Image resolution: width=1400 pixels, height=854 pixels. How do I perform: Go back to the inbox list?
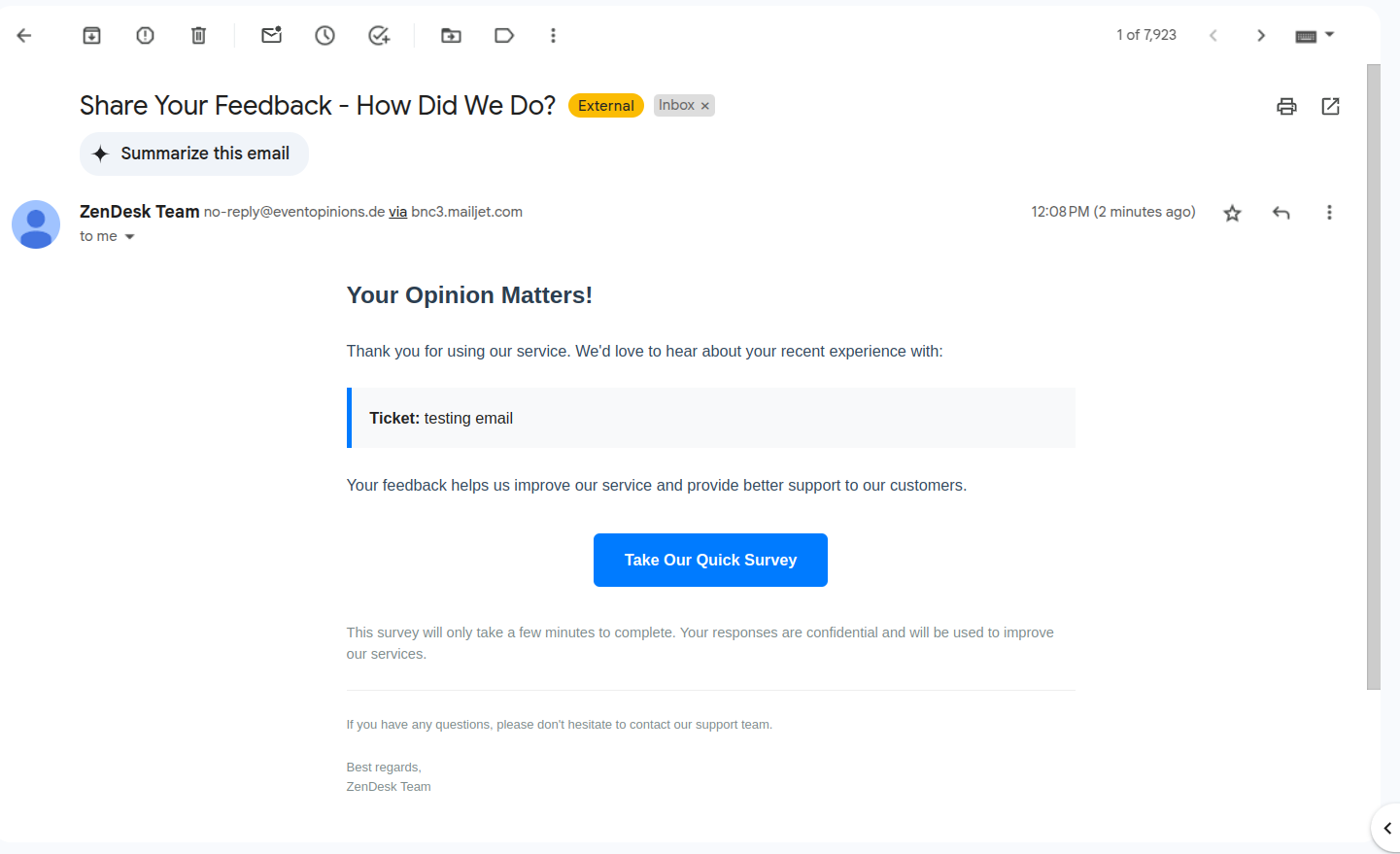[24, 36]
